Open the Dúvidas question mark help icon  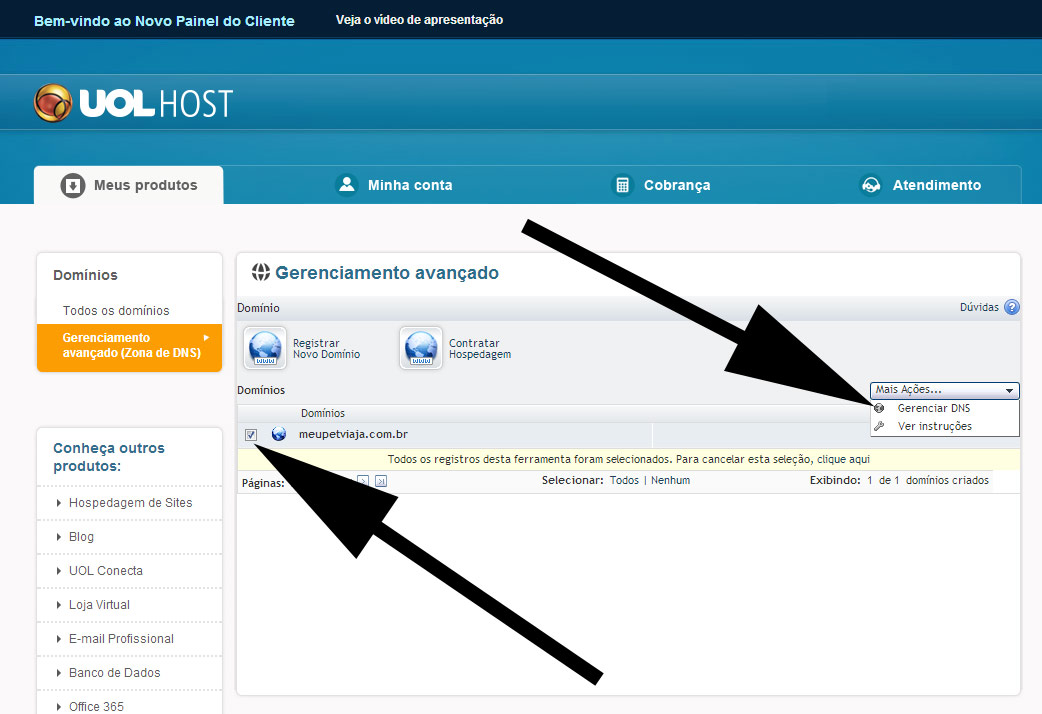[x=1011, y=307]
